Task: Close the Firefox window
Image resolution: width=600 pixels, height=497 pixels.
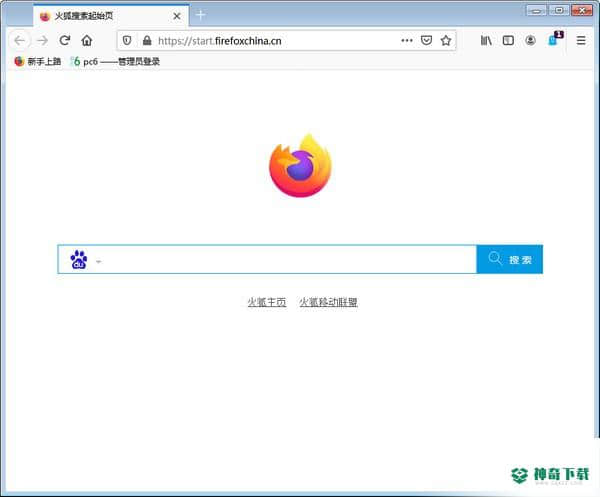Action: (x=582, y=10)
